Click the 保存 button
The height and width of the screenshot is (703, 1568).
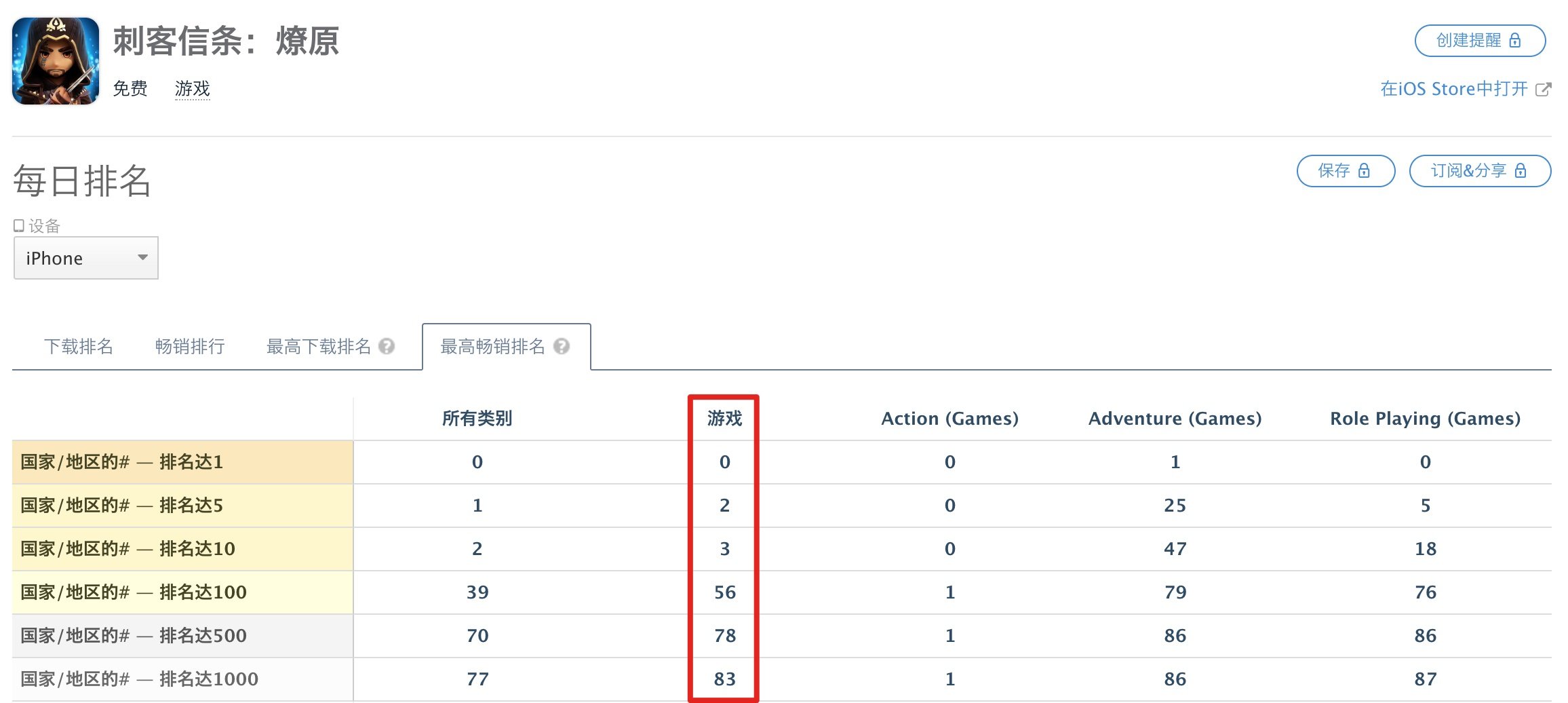click(1346, 171)
